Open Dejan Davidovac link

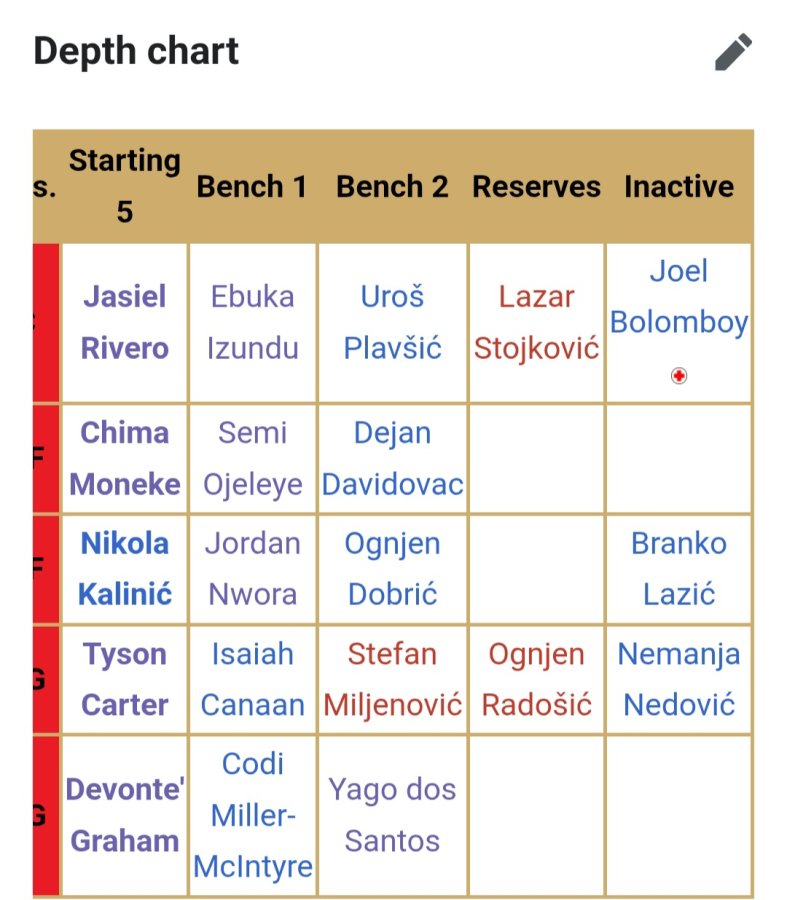pos(393,459)
